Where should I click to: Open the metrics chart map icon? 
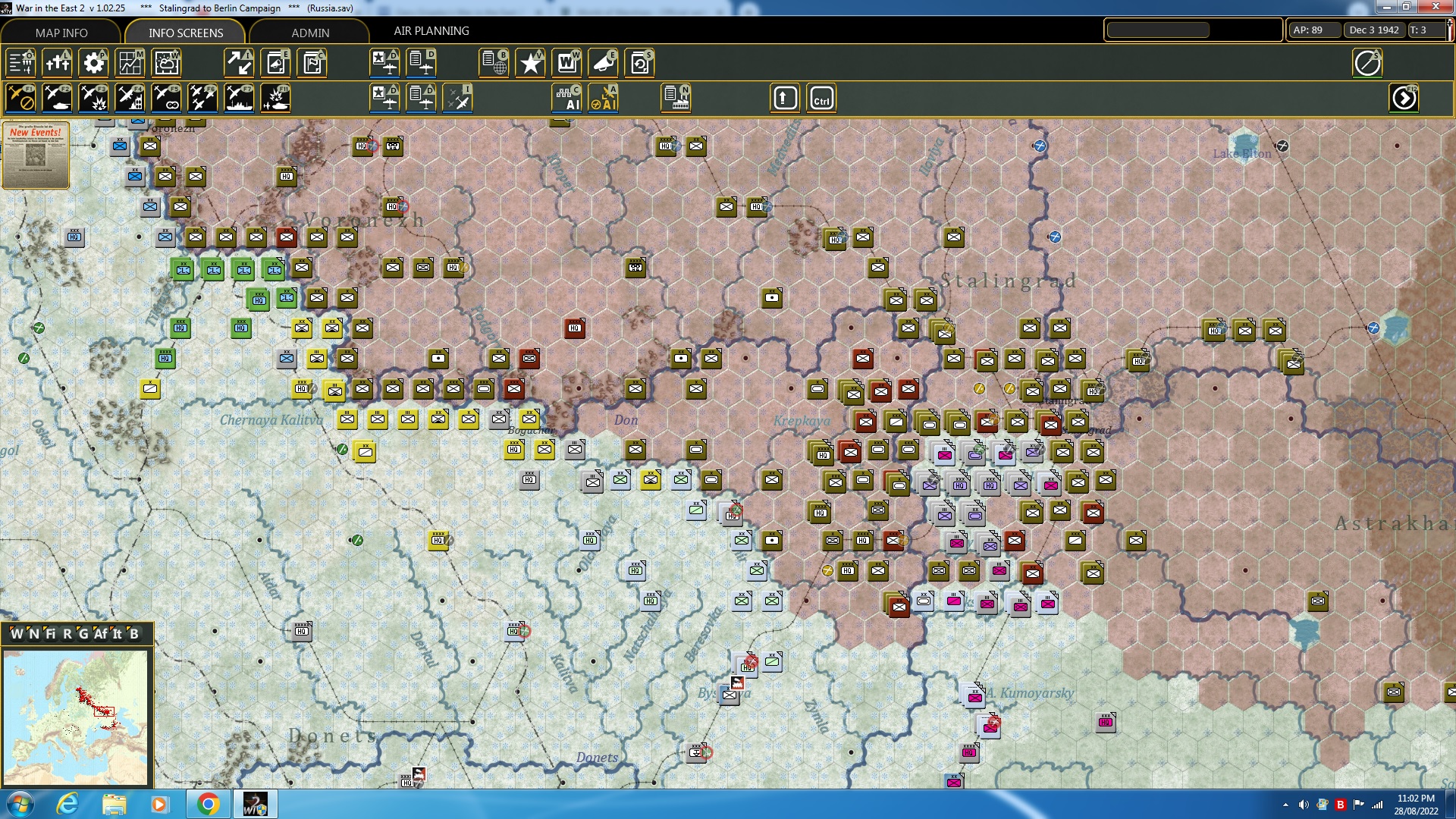(130, 63)
